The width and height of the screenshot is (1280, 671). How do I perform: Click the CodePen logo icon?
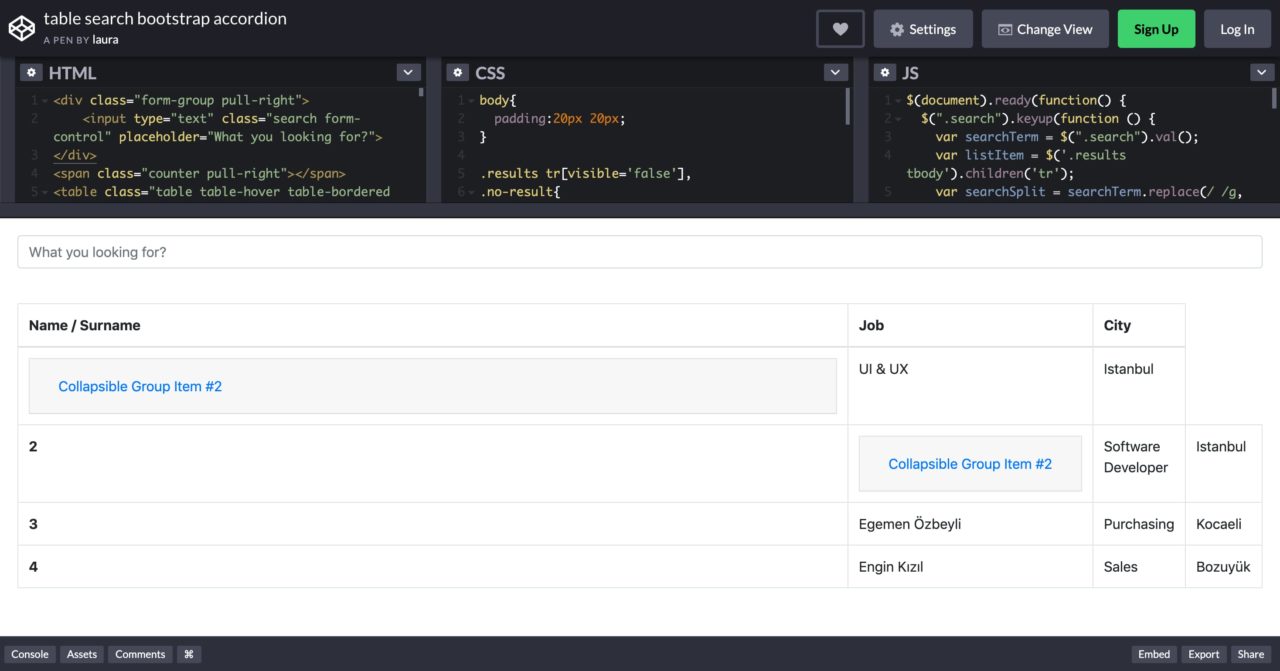21,29
